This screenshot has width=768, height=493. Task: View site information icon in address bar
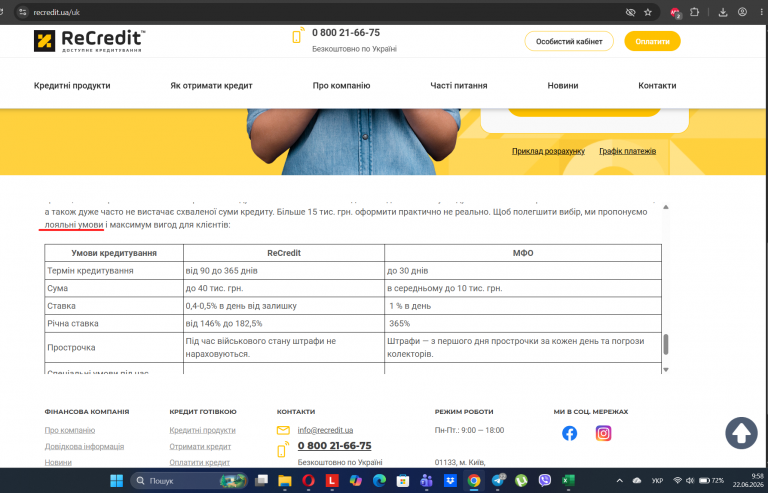[23, 12]
